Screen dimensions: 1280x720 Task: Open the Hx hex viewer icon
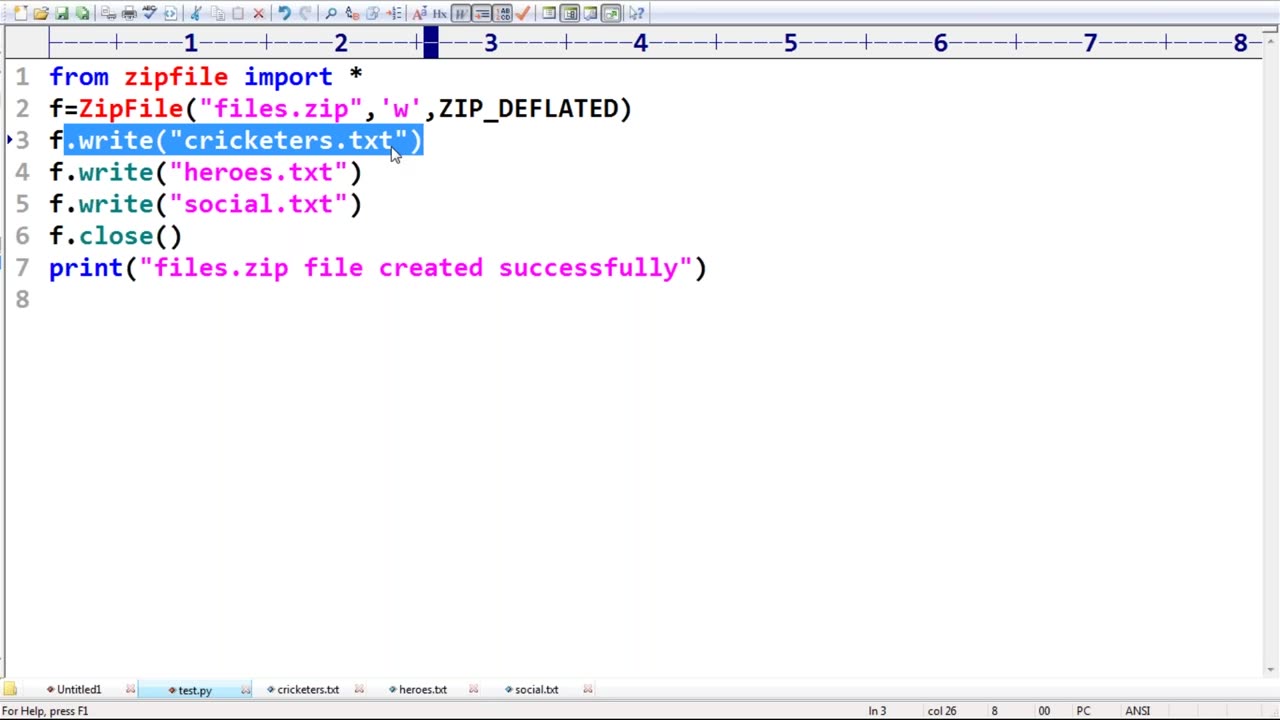[x=440, y=13]
